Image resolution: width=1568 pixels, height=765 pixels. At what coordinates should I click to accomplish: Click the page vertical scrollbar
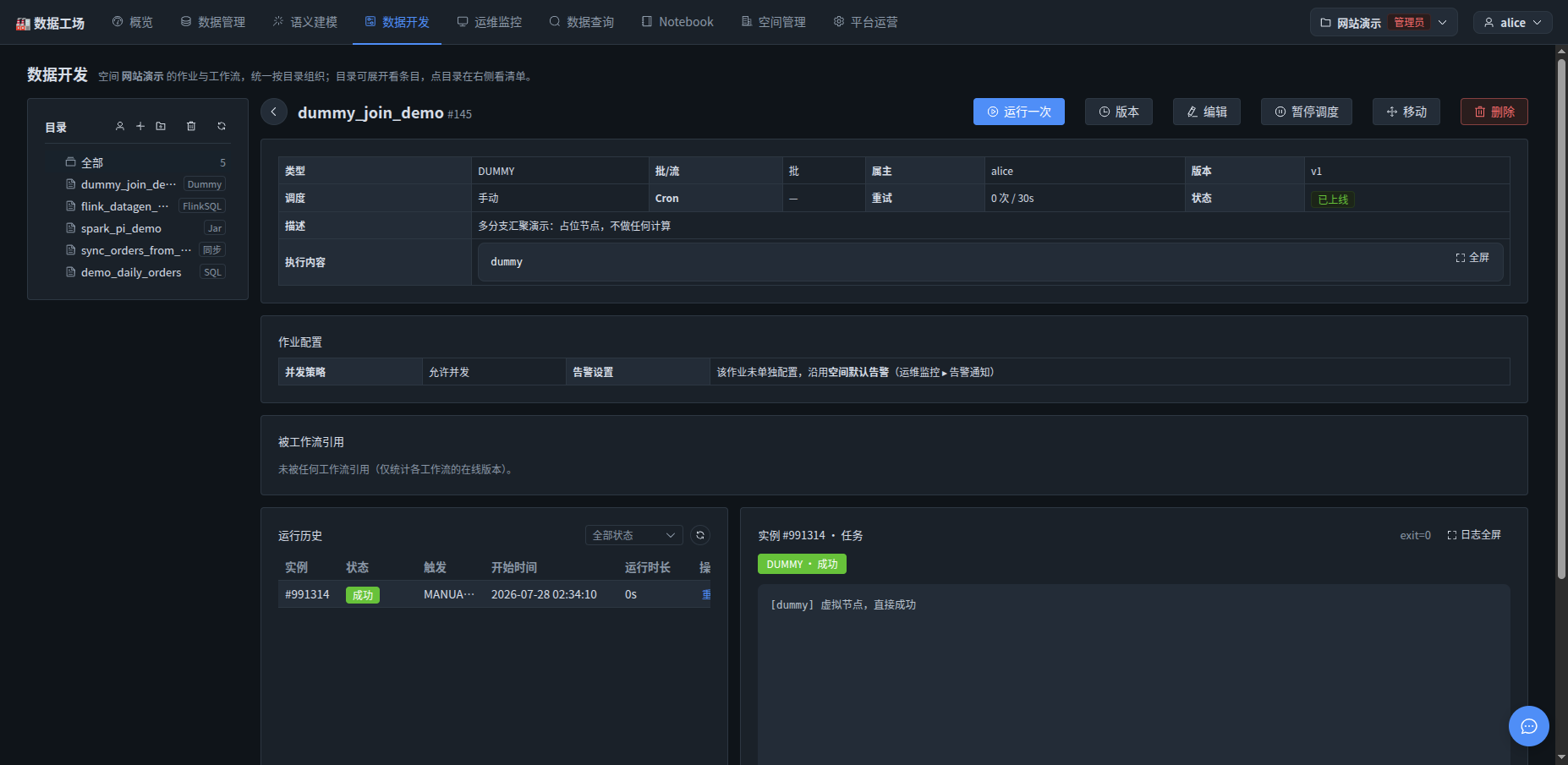tap(1561, 319)
